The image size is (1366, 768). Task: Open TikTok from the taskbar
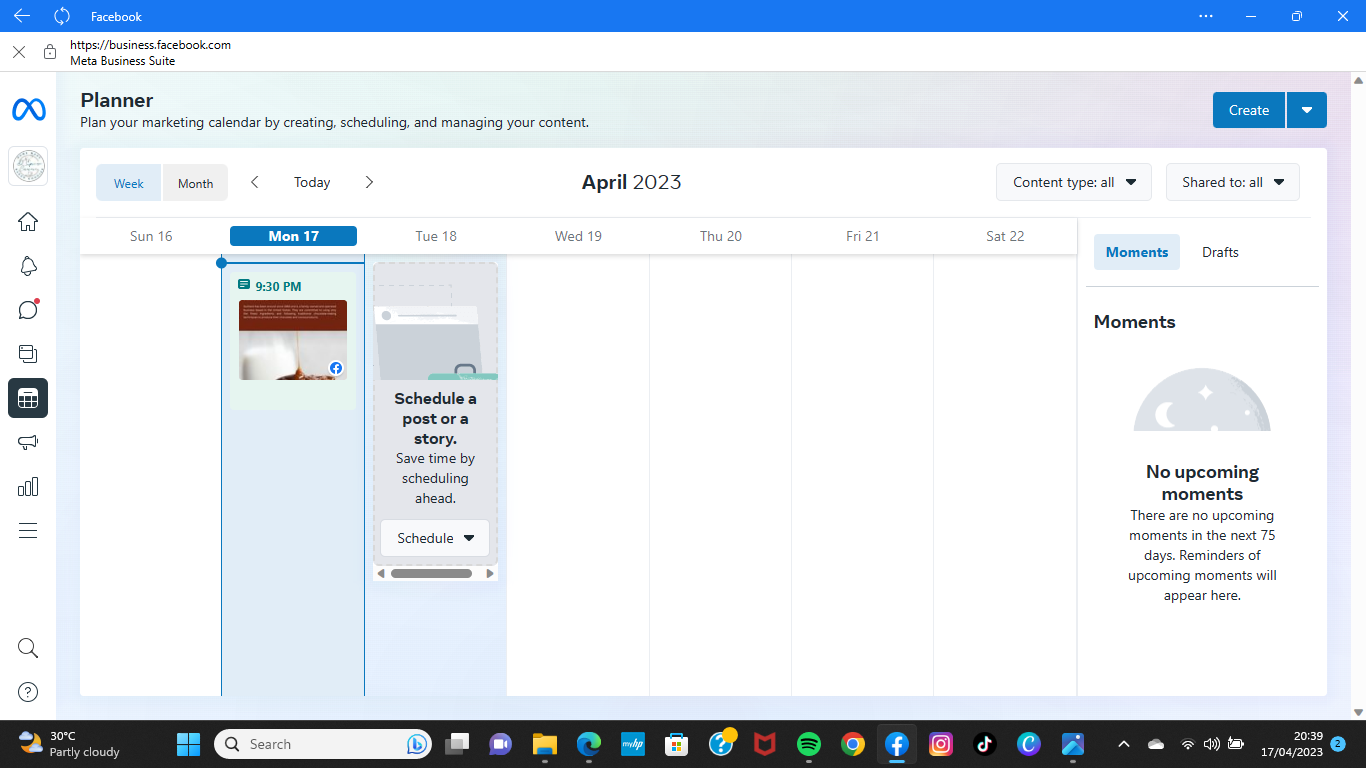tap(985, 744)
